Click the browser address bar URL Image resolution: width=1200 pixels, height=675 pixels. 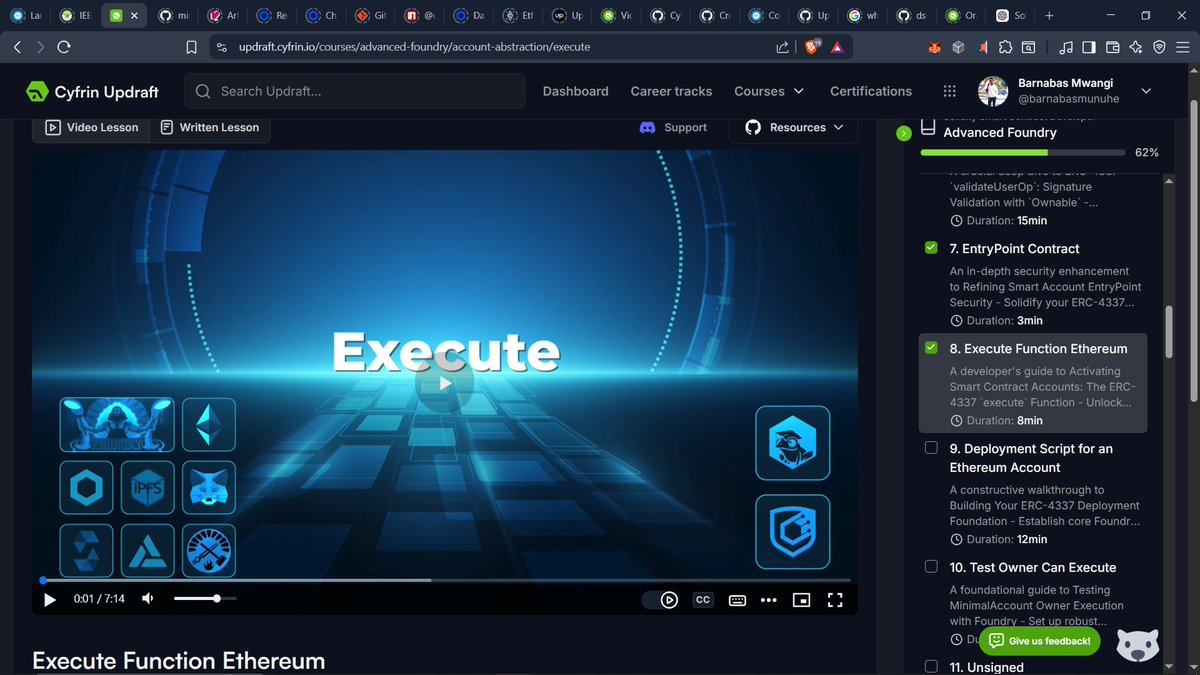[x=414, y=47]
